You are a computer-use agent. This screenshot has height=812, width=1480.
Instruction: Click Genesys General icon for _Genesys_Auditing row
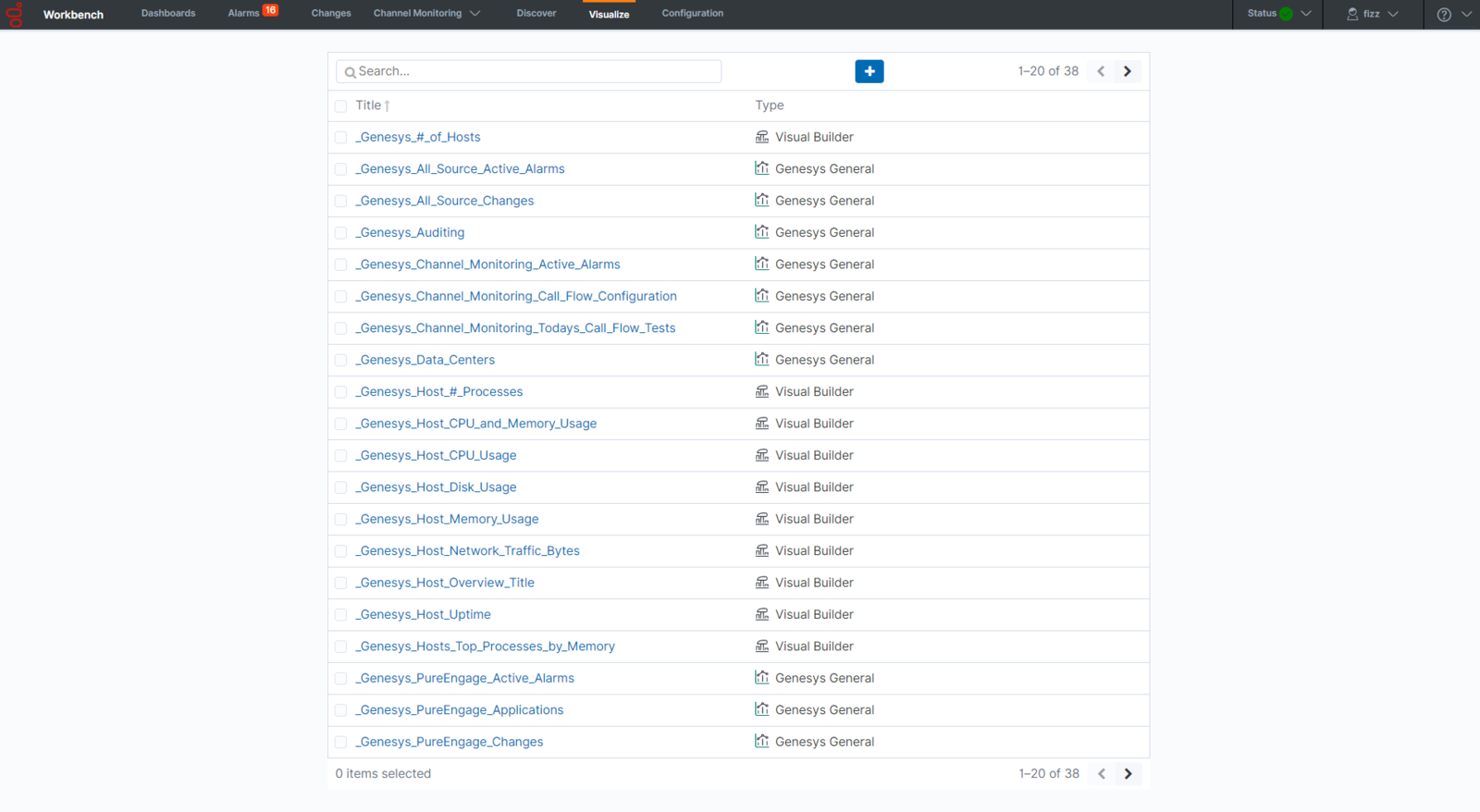point(762,232)
